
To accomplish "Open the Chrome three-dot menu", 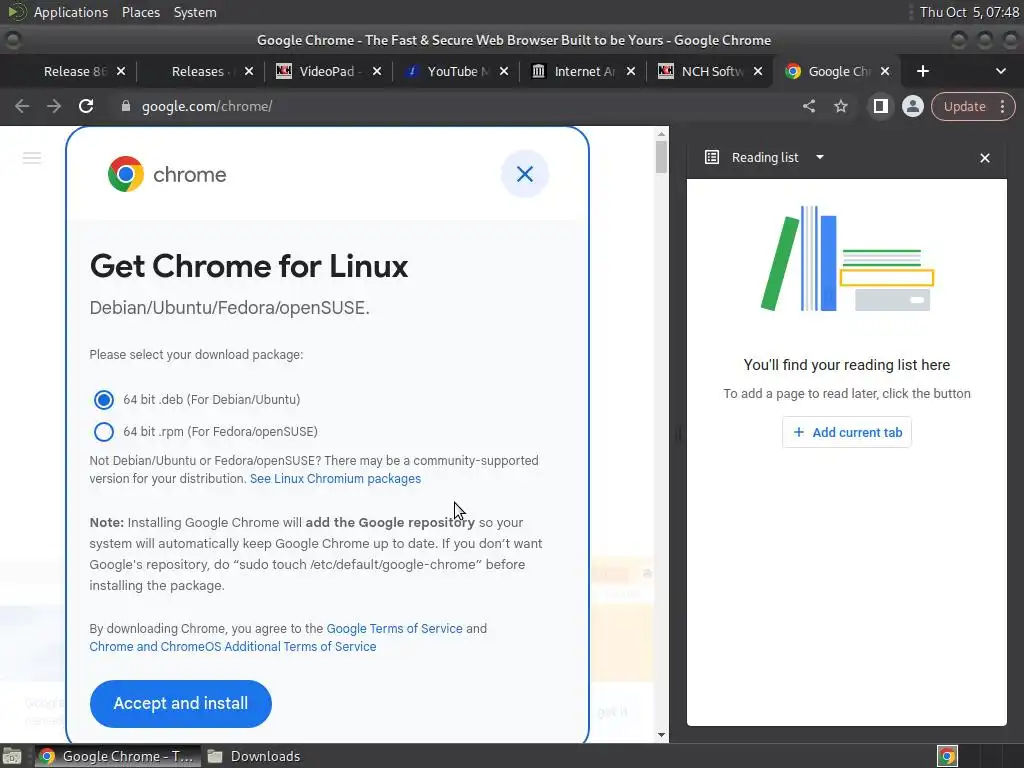I will [1002, 106].
